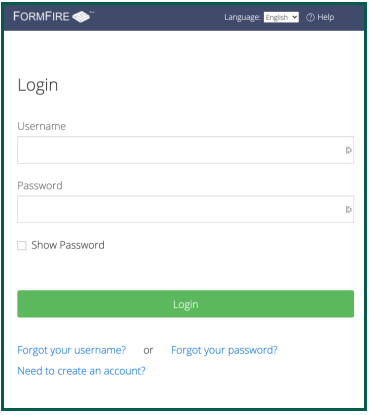Open Need to create an account link
This screenshot has height=415, width=370.
coord(81,371)
